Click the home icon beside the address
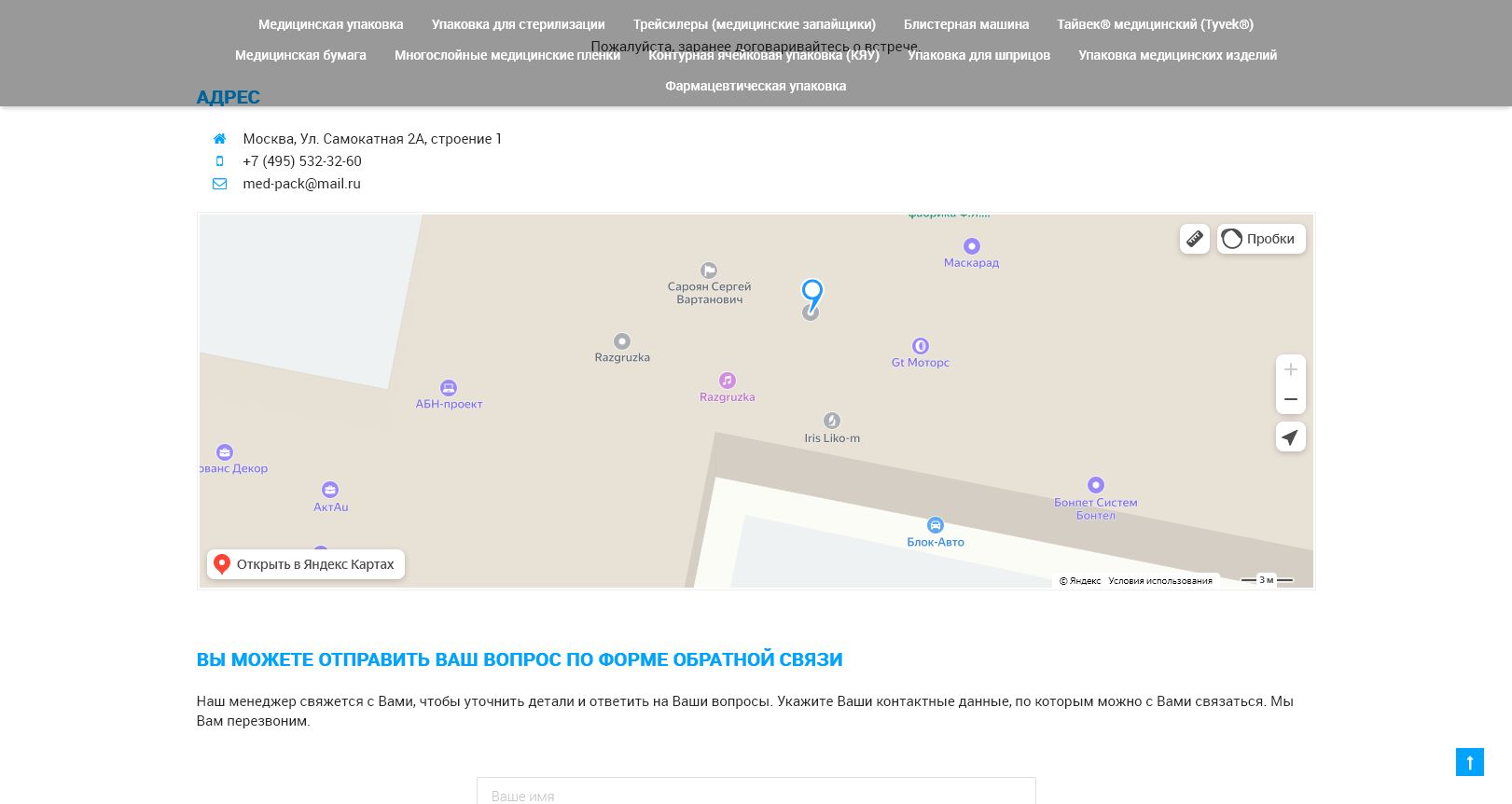This screenshot has width=1512, height=804. pyautogui.click(x=219, y=139)
